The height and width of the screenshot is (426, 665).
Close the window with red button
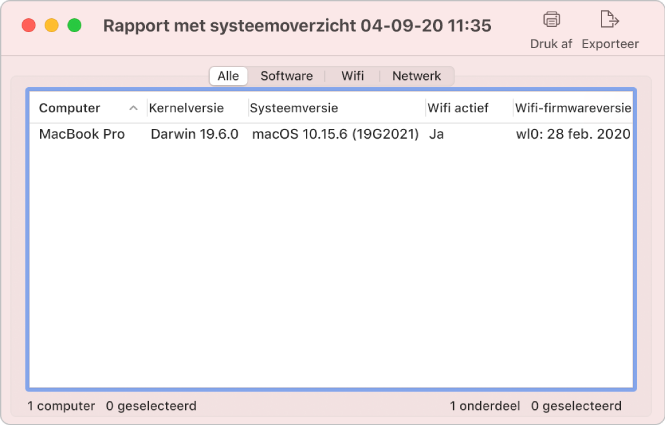point(28,25)
